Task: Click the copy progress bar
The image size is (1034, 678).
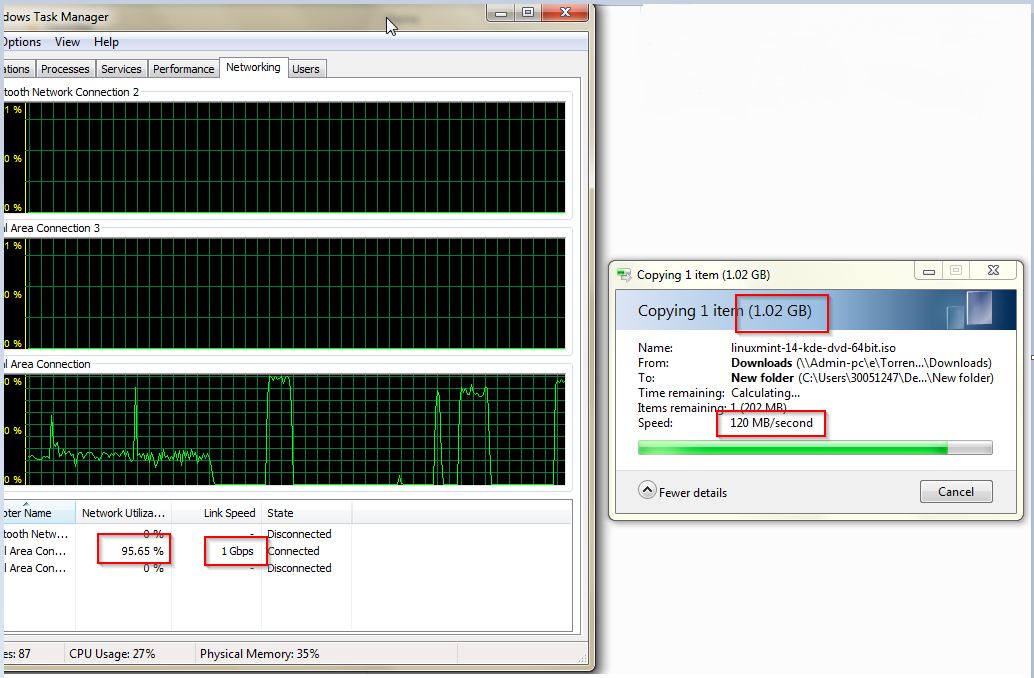Action: point(814,448)
